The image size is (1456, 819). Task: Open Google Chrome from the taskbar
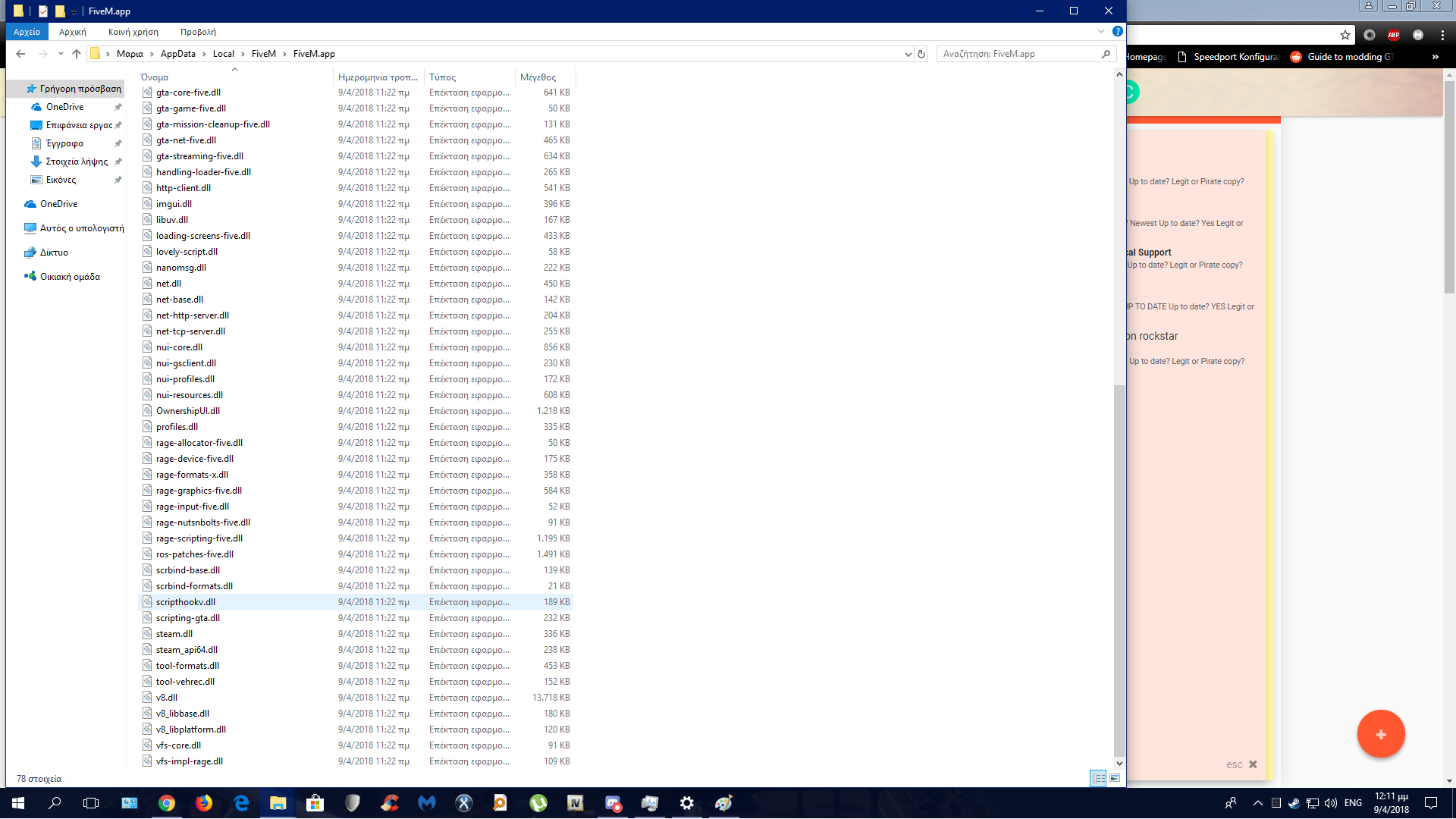click(167, 803)
